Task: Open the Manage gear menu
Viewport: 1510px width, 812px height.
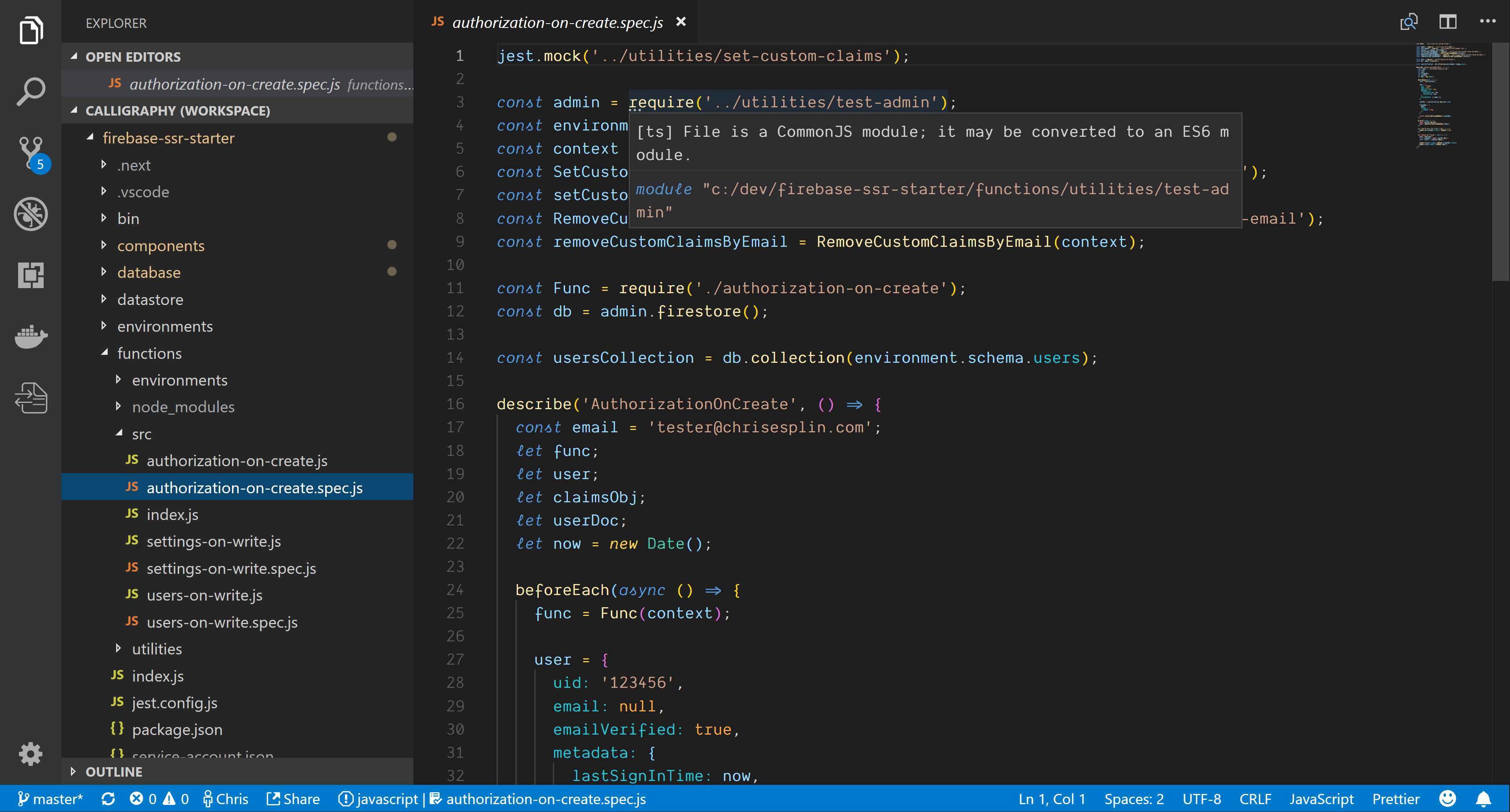Action: [x=31, y=754]
